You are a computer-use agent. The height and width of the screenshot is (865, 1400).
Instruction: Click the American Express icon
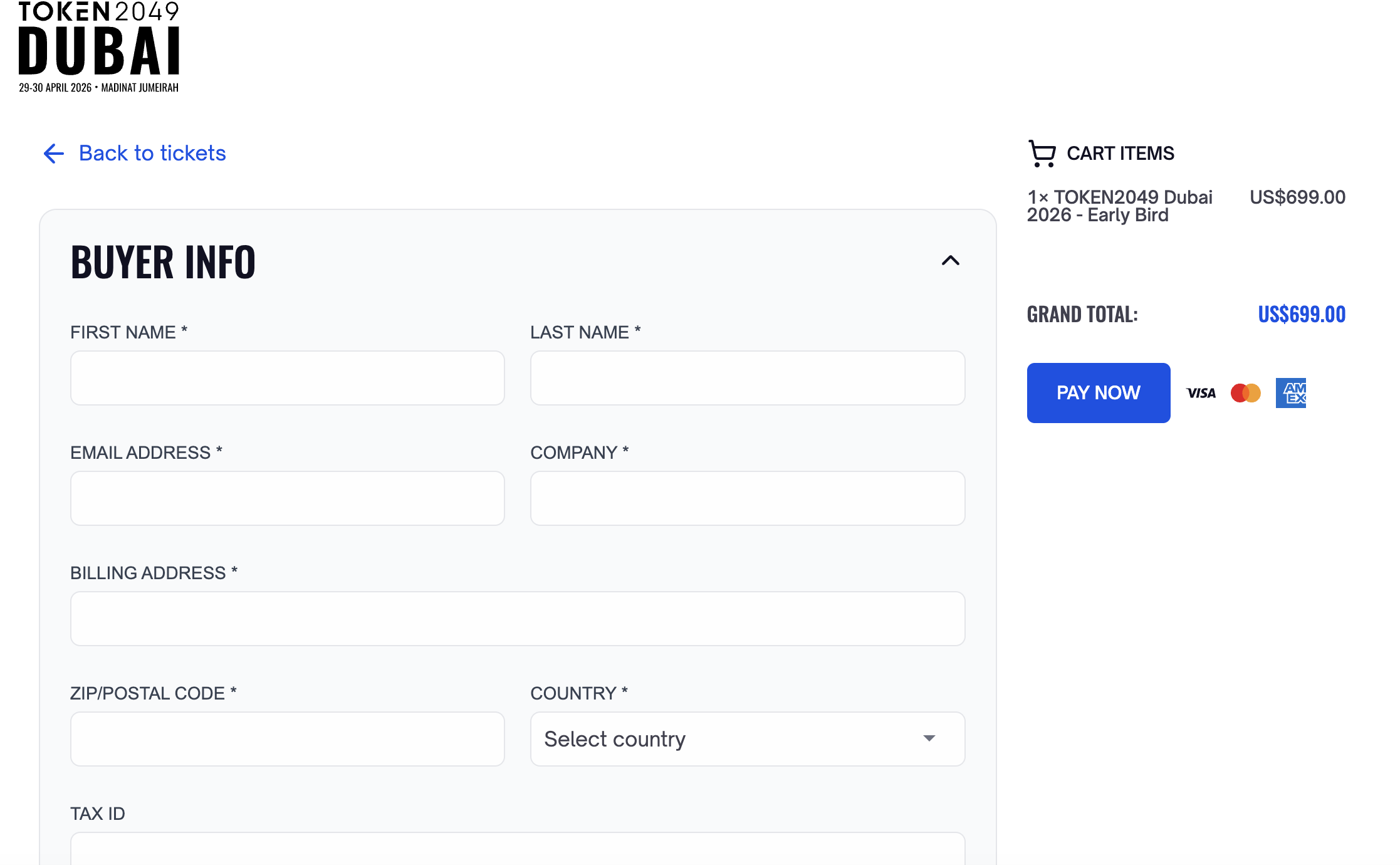click(x=1290, y=393)
